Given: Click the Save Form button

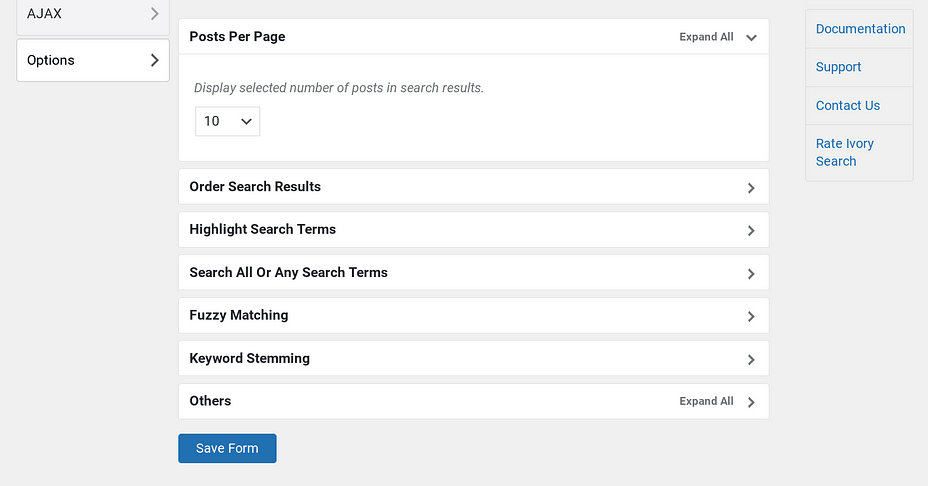Looking at the screenshot, I should coord(227,448).
